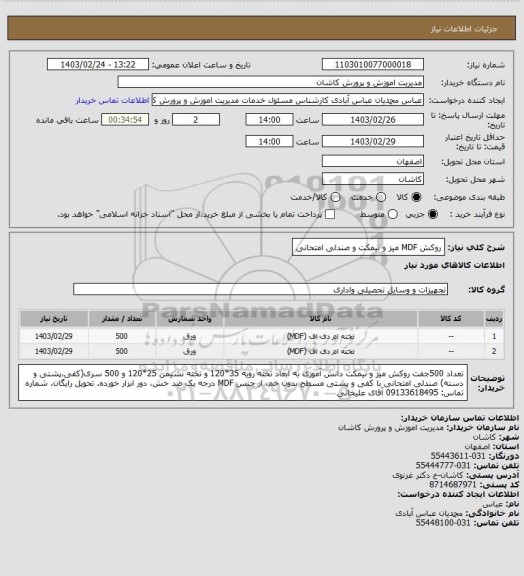The width and height of the screenshot is (524, 576).
Task: Click delivery city field کاشان
Action: click(373, 179)
